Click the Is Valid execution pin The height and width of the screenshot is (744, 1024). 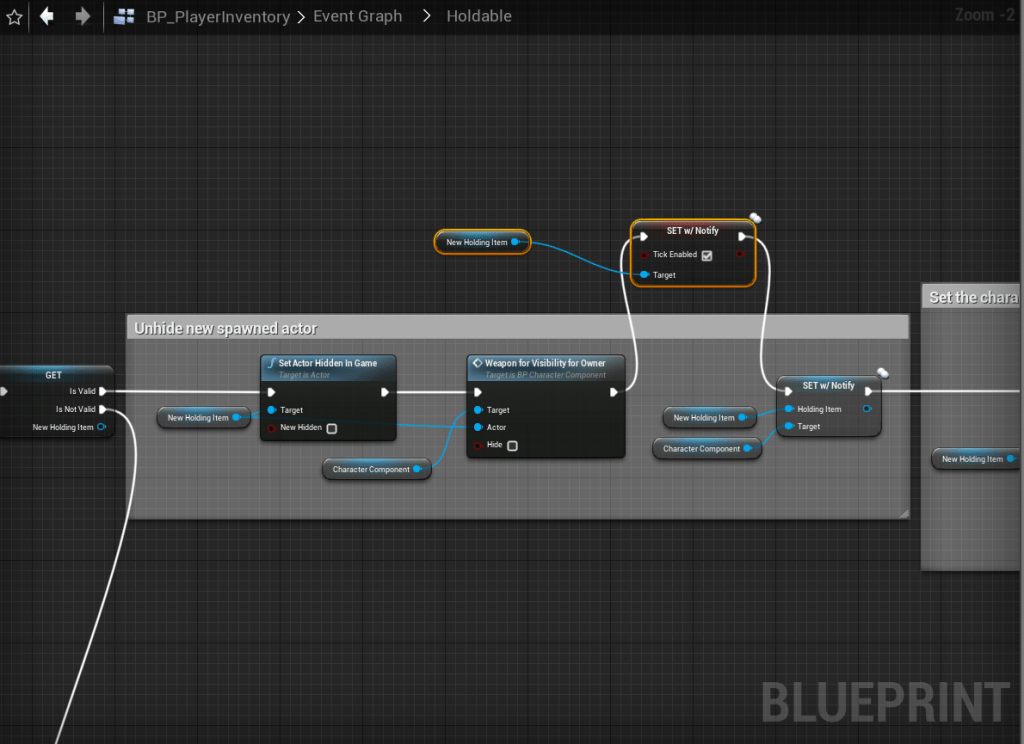103,391
